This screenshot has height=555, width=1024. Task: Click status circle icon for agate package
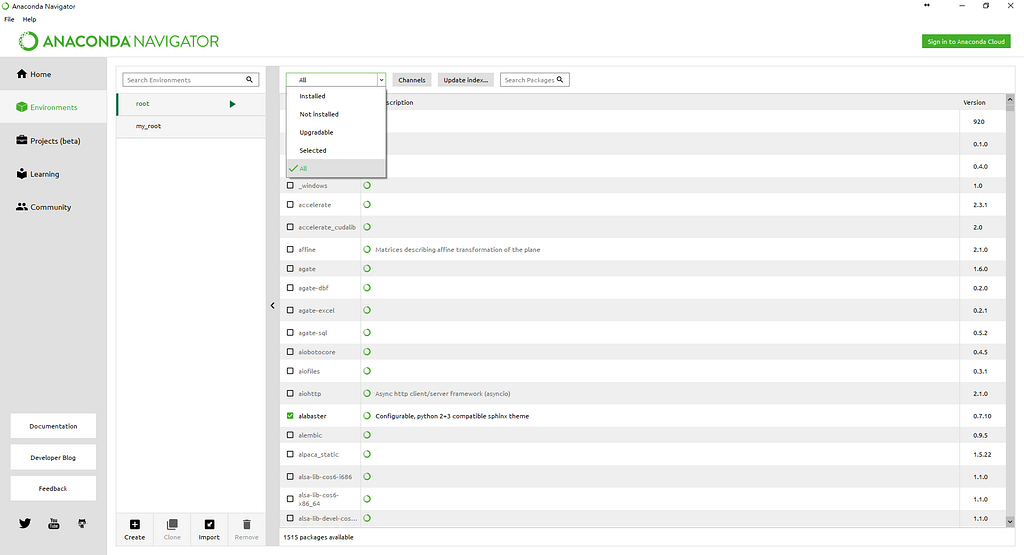(367, 268)
